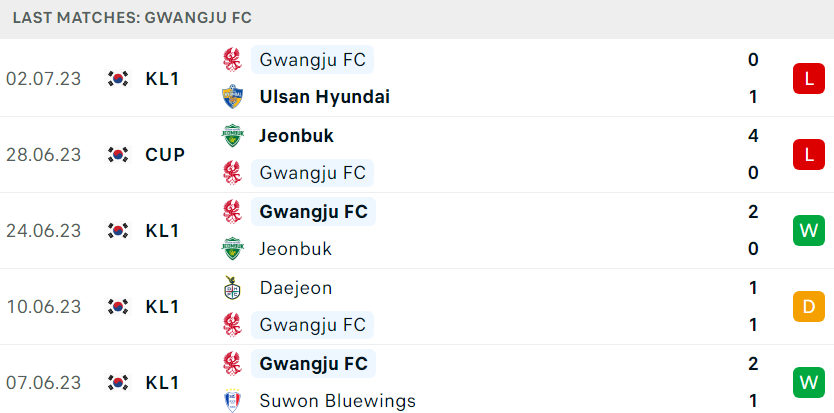Click Jeonbuk crest in the 24.06.23 match

click(232, 249)
